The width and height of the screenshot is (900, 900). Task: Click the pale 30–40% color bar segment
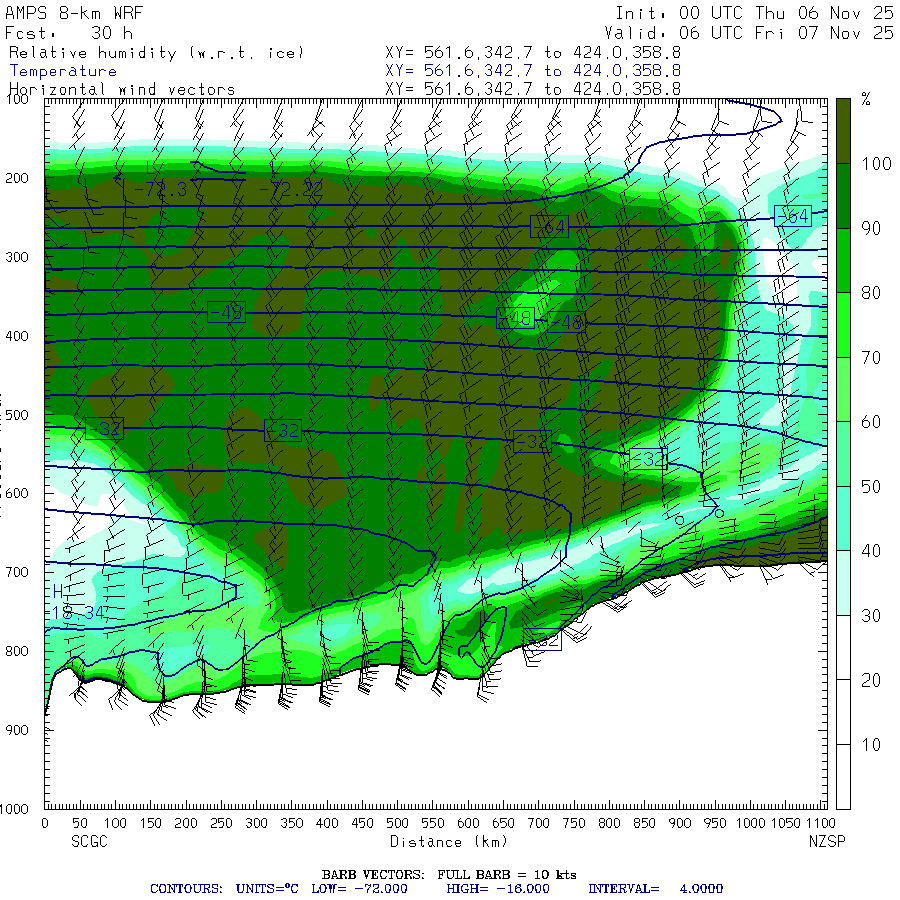click(x=843, y=583)
